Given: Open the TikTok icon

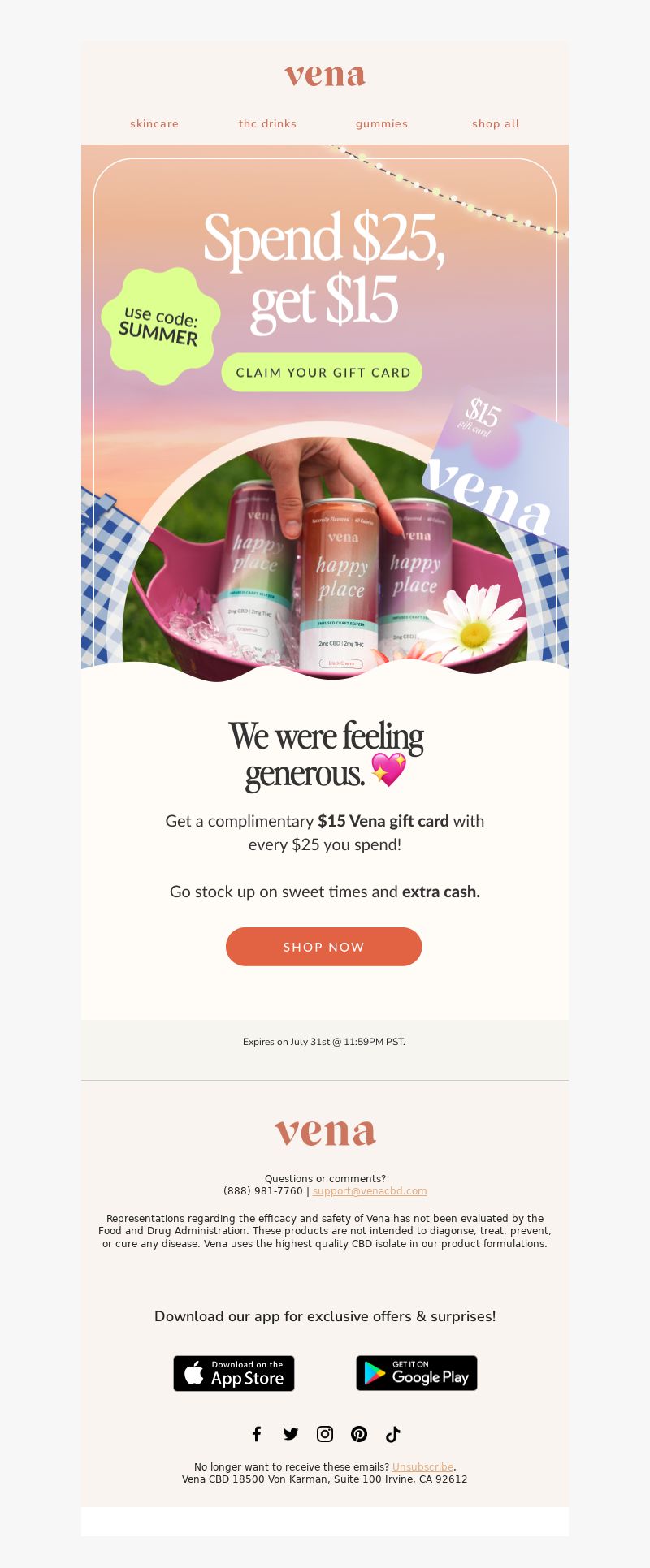Looking at the screenshot, I should (x=393, y=1434).
